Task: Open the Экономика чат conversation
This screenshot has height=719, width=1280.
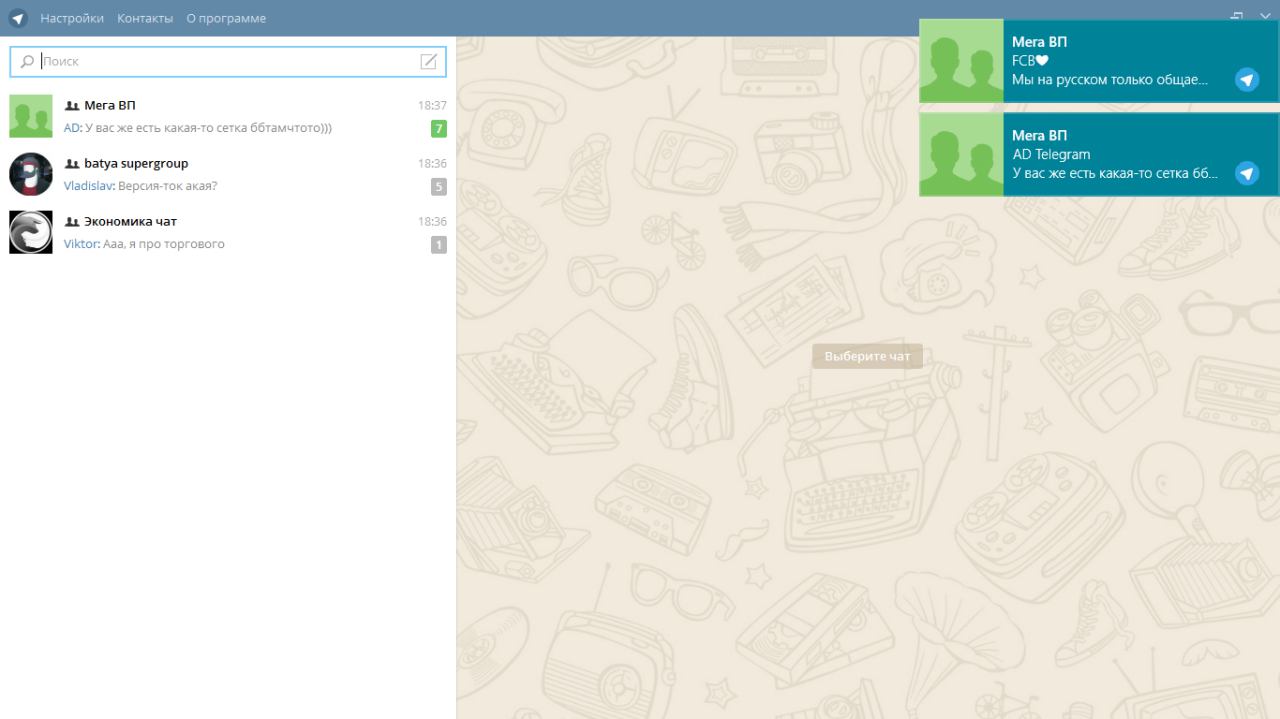Action: point(228,232)
